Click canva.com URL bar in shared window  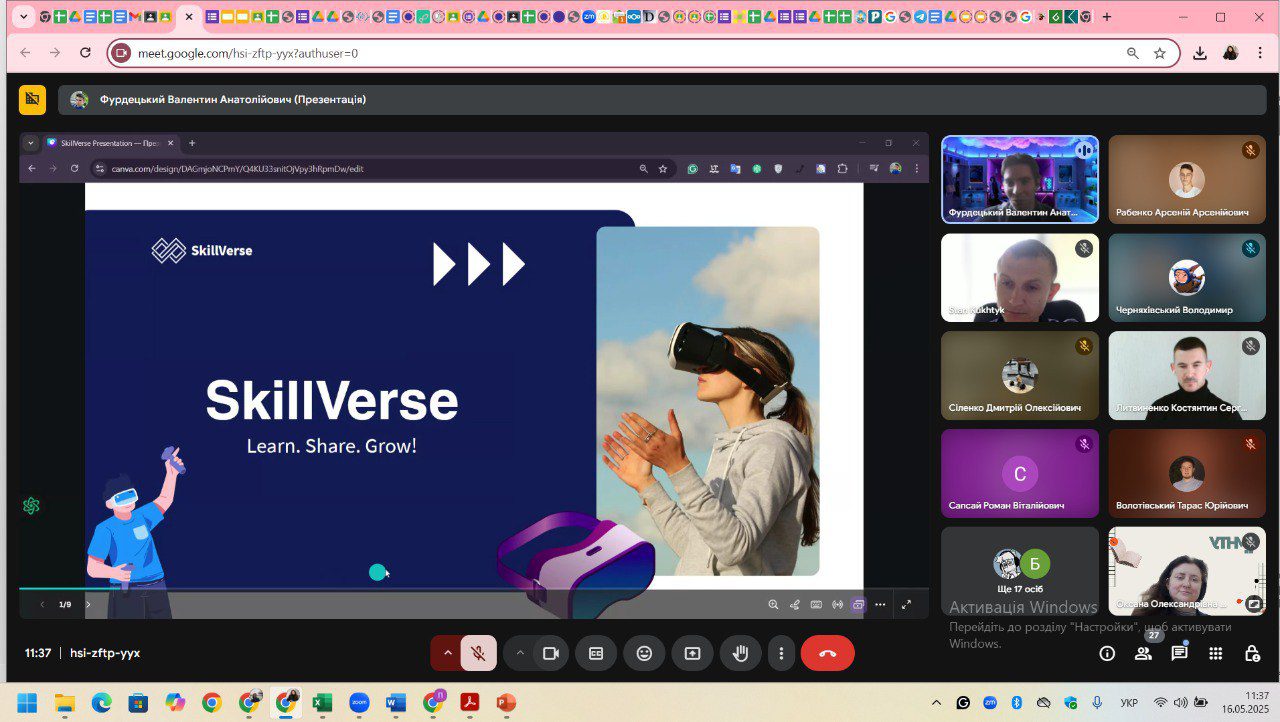pos(370,169)
